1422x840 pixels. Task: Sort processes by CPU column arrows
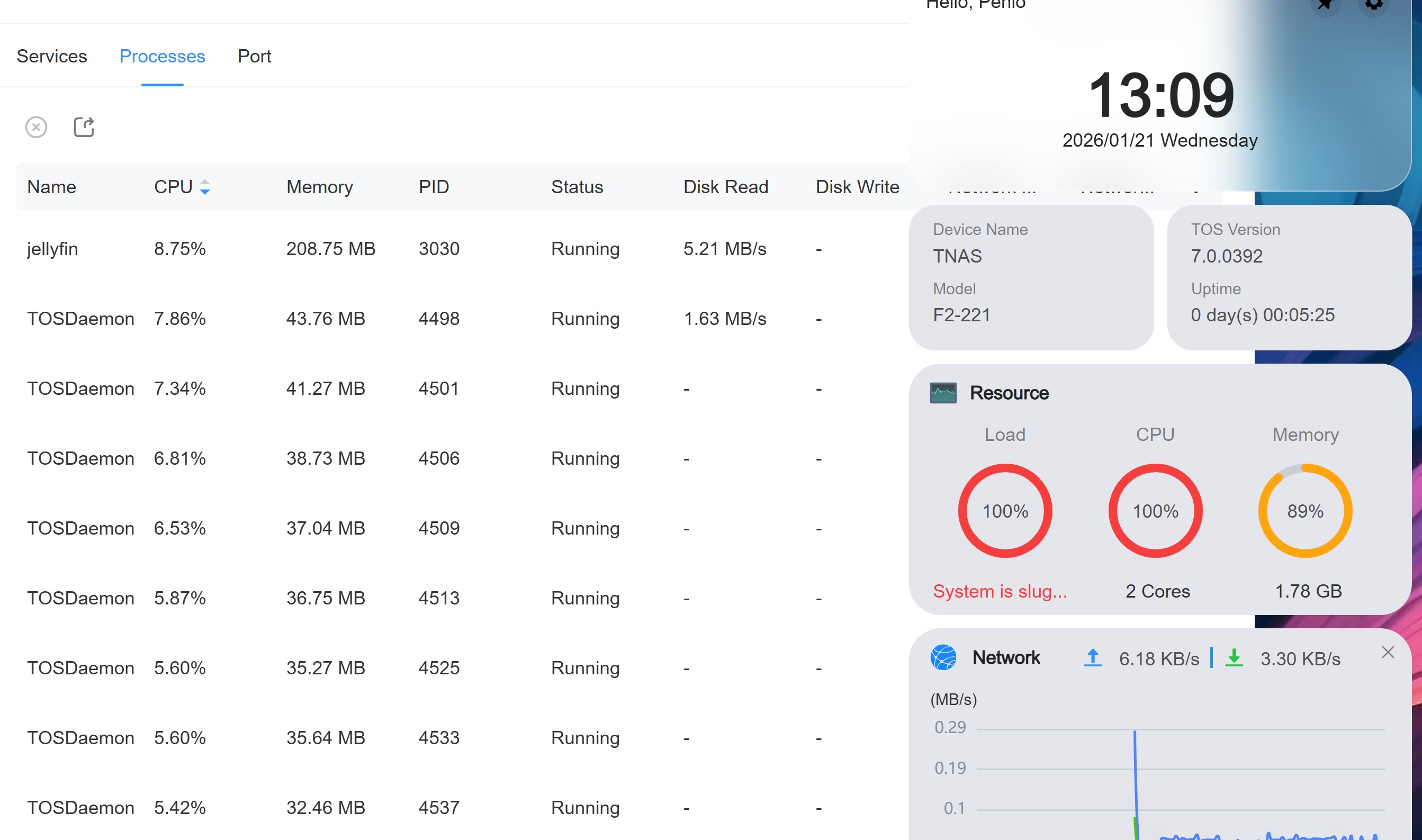coord(205,187)
